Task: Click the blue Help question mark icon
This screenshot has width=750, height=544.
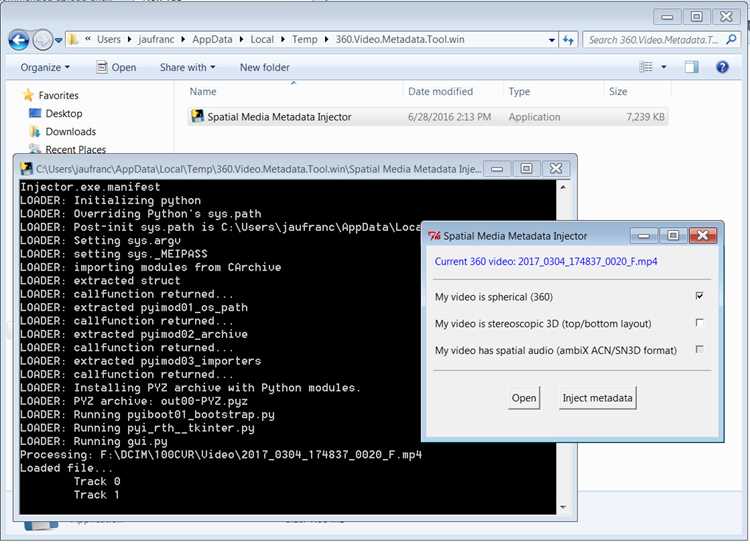Action: (722, 67)
